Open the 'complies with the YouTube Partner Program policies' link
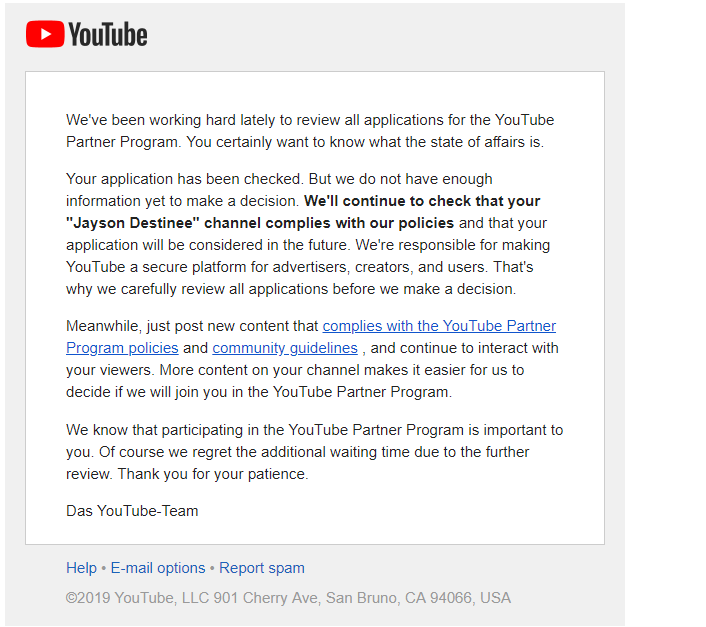The height and width of the screenshot is (627, 706). [439, 326]
